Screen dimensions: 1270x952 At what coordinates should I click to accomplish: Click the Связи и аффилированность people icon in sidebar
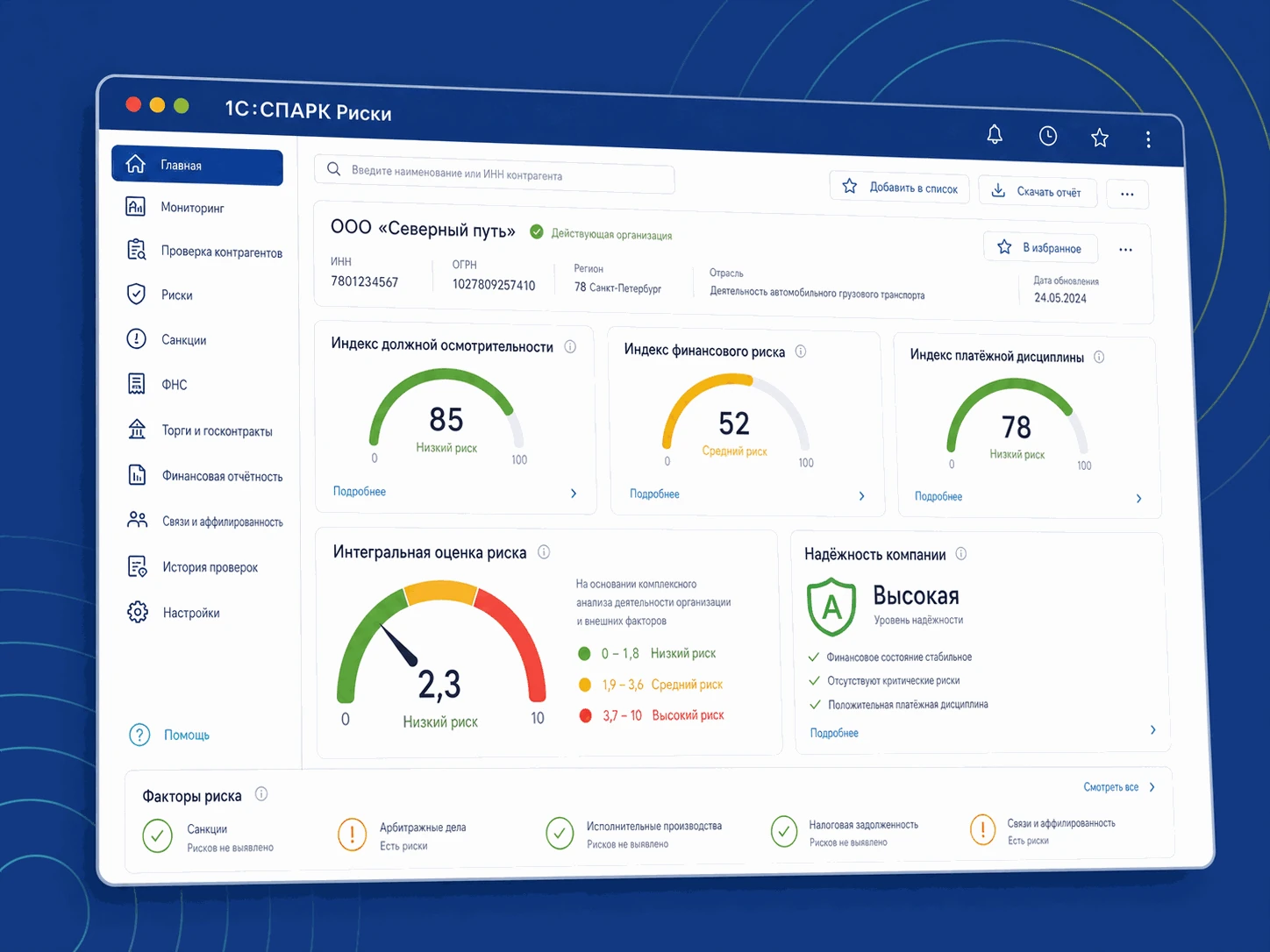click(x=137, y=520)
